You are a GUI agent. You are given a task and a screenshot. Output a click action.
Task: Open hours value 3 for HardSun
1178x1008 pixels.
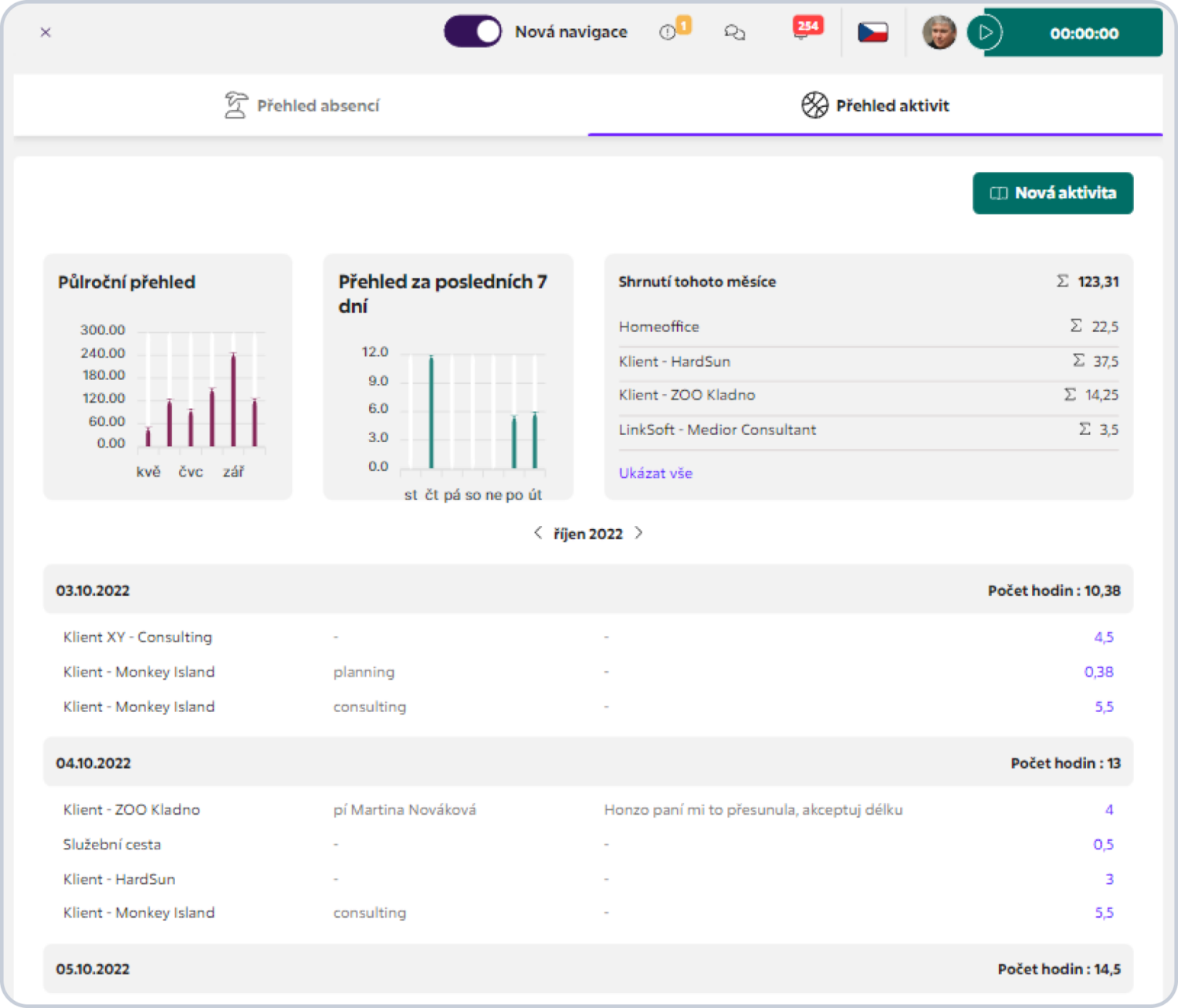[1109, 879]
